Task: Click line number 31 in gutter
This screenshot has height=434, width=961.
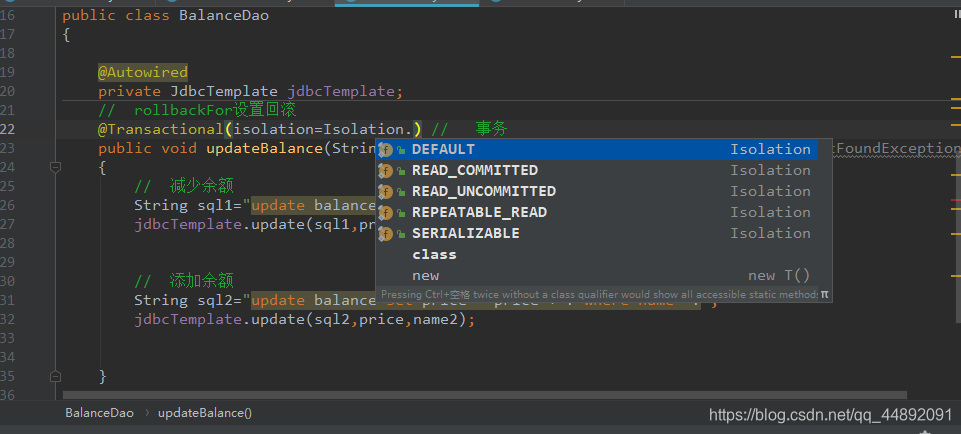Action: coord(7,300)
